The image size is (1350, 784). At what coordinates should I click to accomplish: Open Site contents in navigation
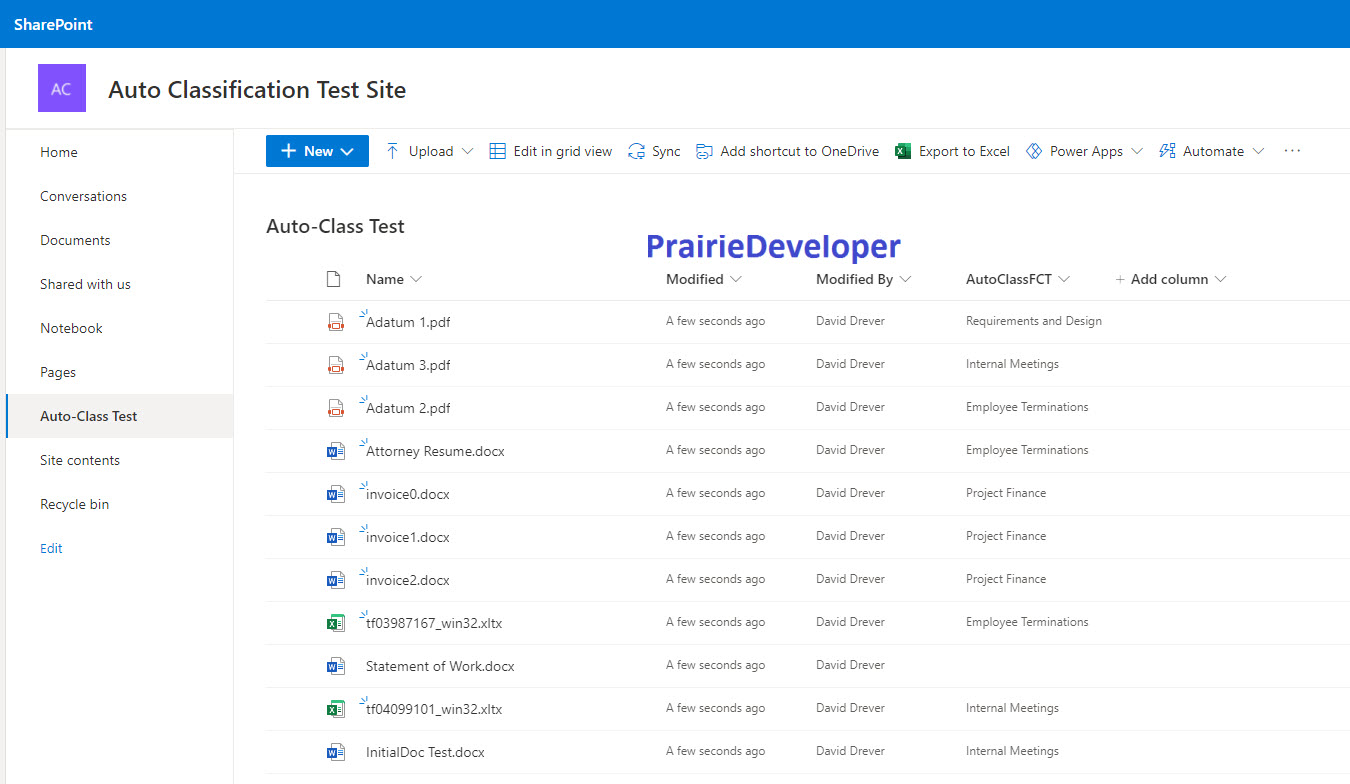80,460
